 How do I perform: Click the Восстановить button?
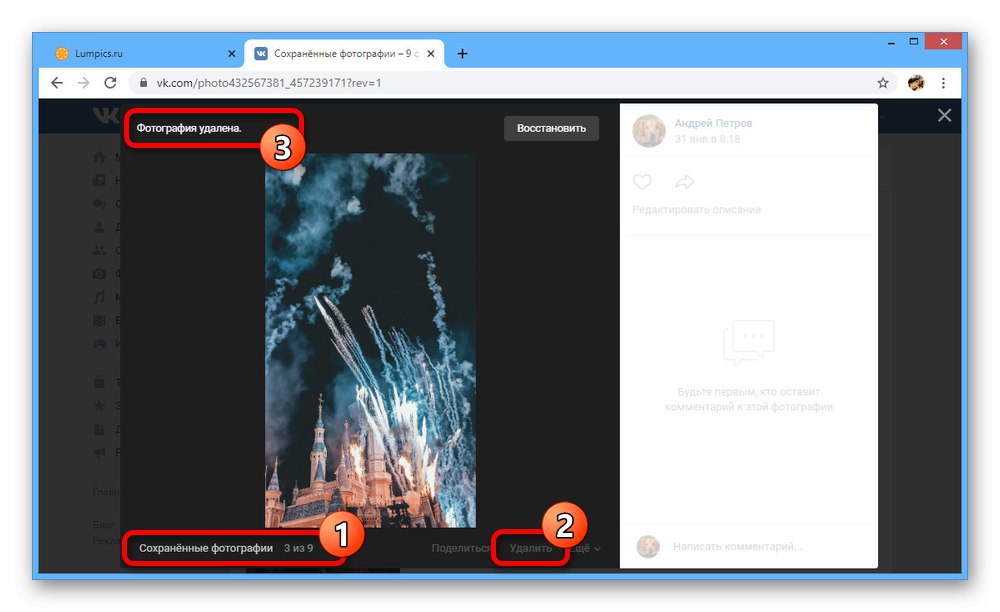(551, 128)
